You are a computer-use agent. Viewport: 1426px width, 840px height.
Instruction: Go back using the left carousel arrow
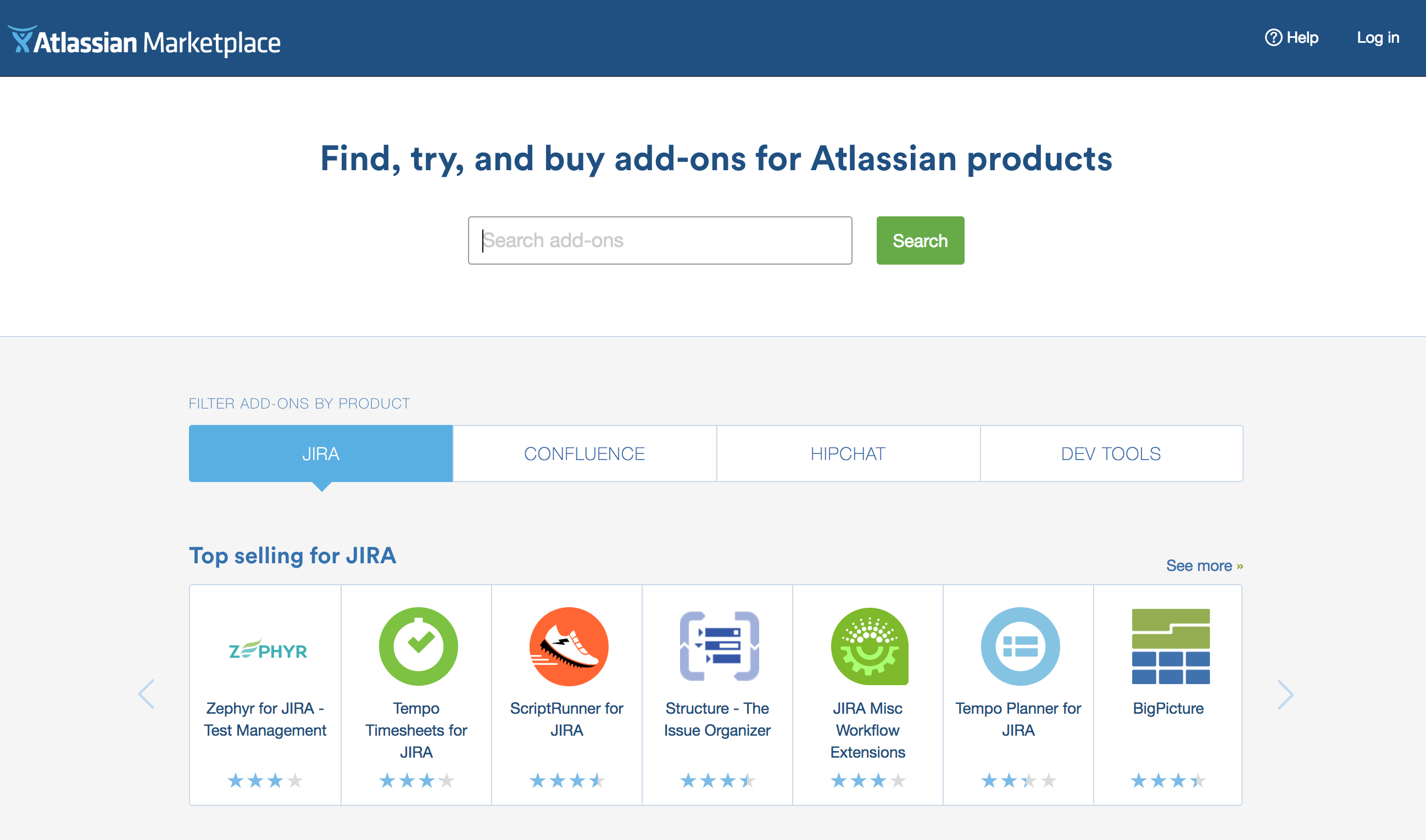147,694
